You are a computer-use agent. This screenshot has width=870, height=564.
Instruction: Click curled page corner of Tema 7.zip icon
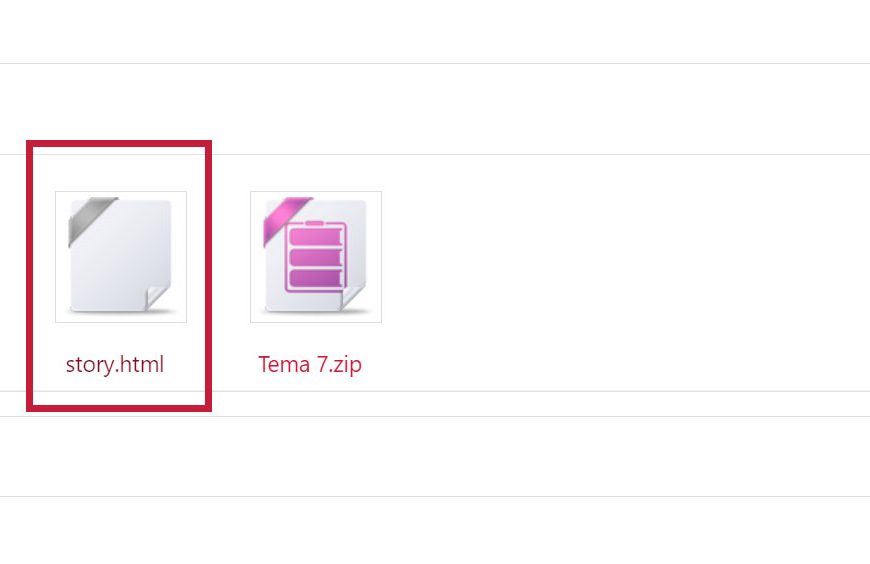[x=352, y=298]
